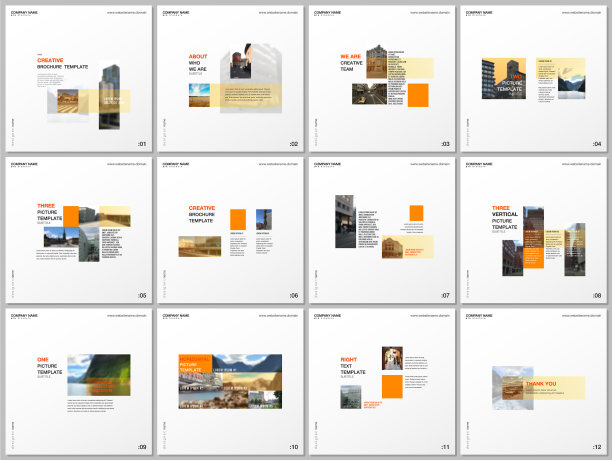Select the lake landscape photo on page 09

(99, 375)
